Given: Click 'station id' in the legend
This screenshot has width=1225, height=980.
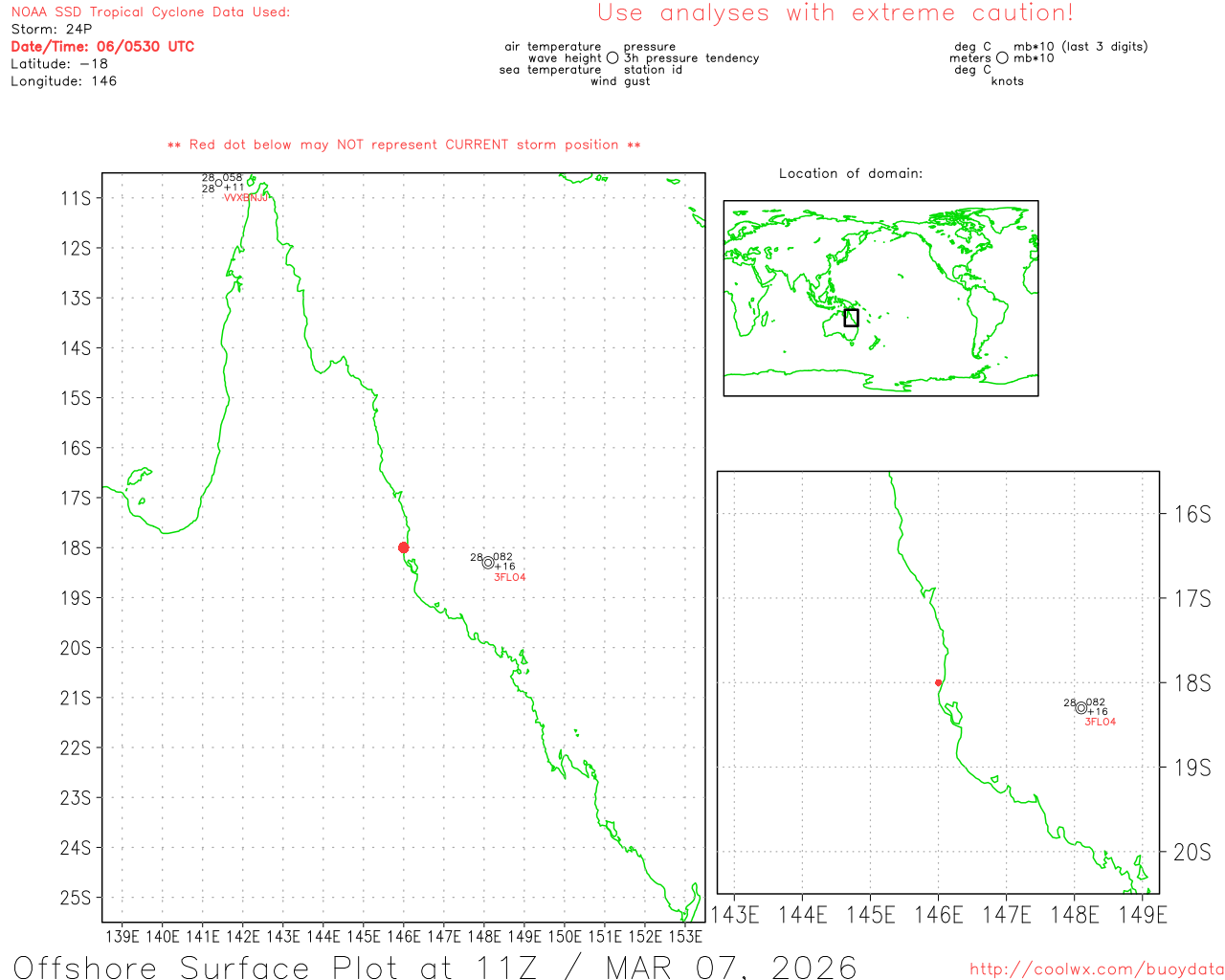Looking at the screenshot, I should [x=653, y=70].
